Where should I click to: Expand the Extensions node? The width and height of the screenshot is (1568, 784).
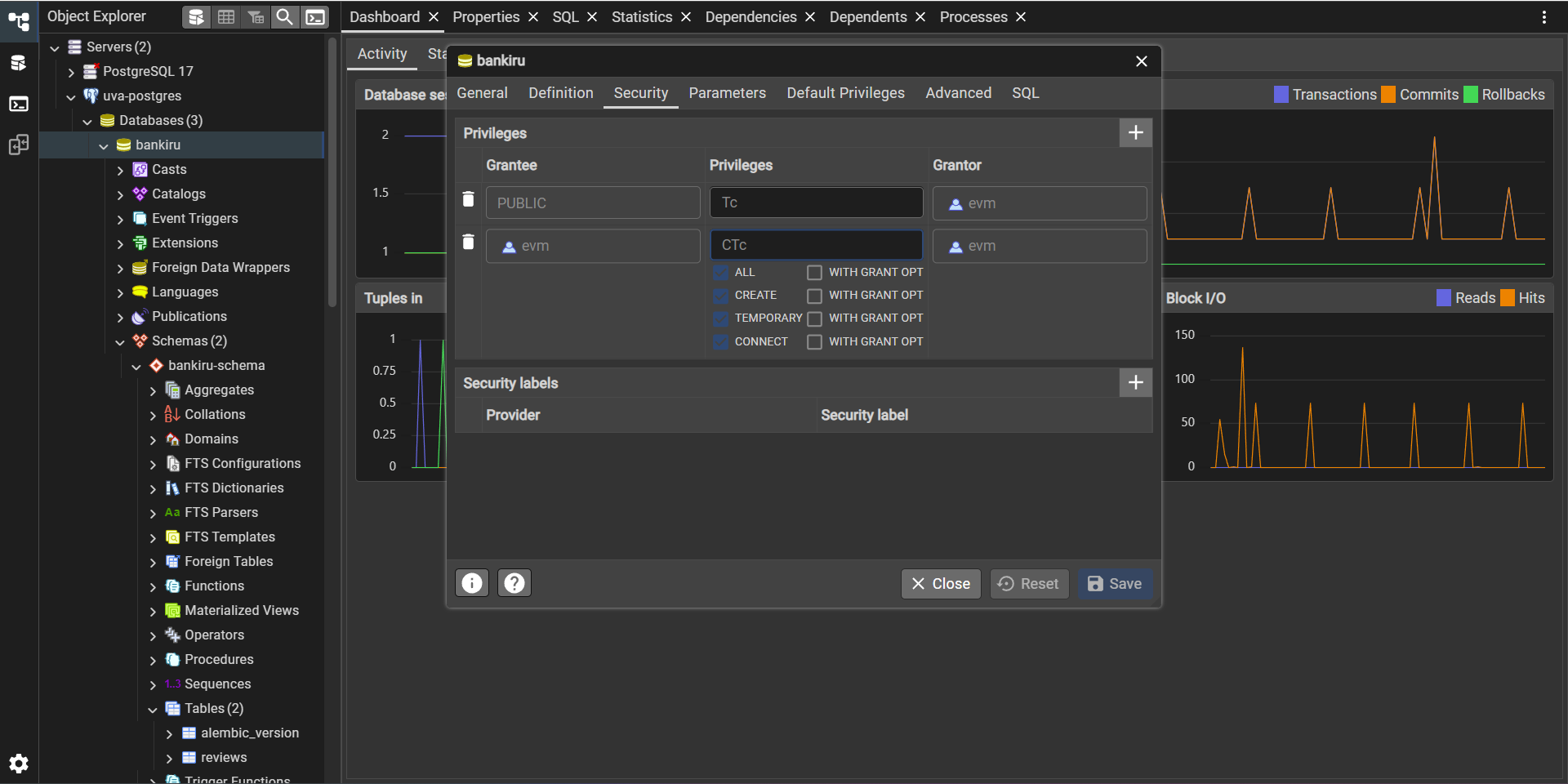click(120, 243)
